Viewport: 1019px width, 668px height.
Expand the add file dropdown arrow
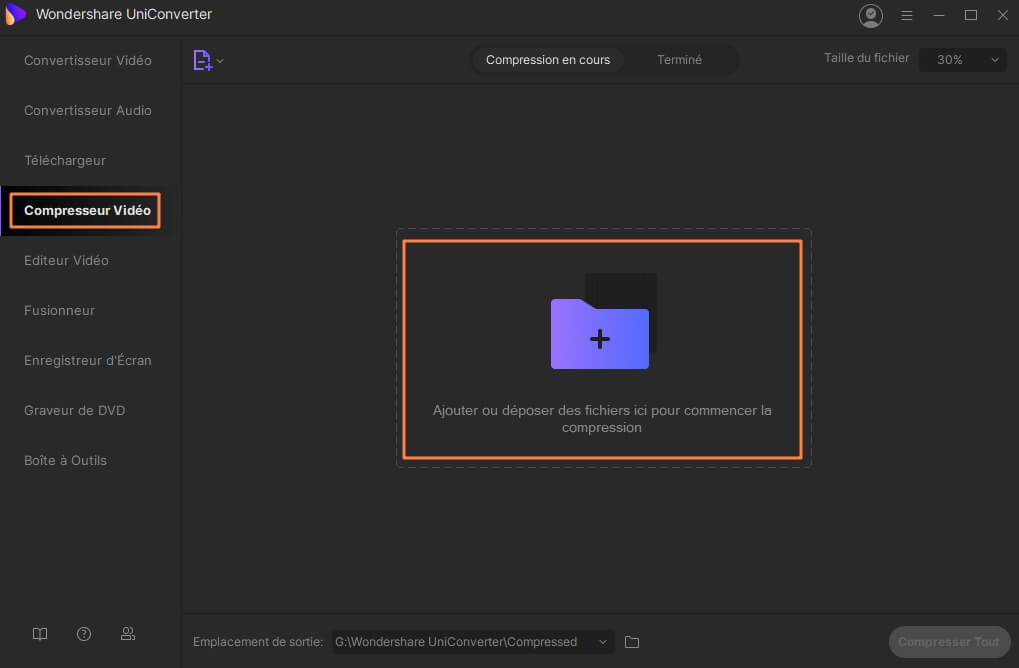(x=220, y=61)
